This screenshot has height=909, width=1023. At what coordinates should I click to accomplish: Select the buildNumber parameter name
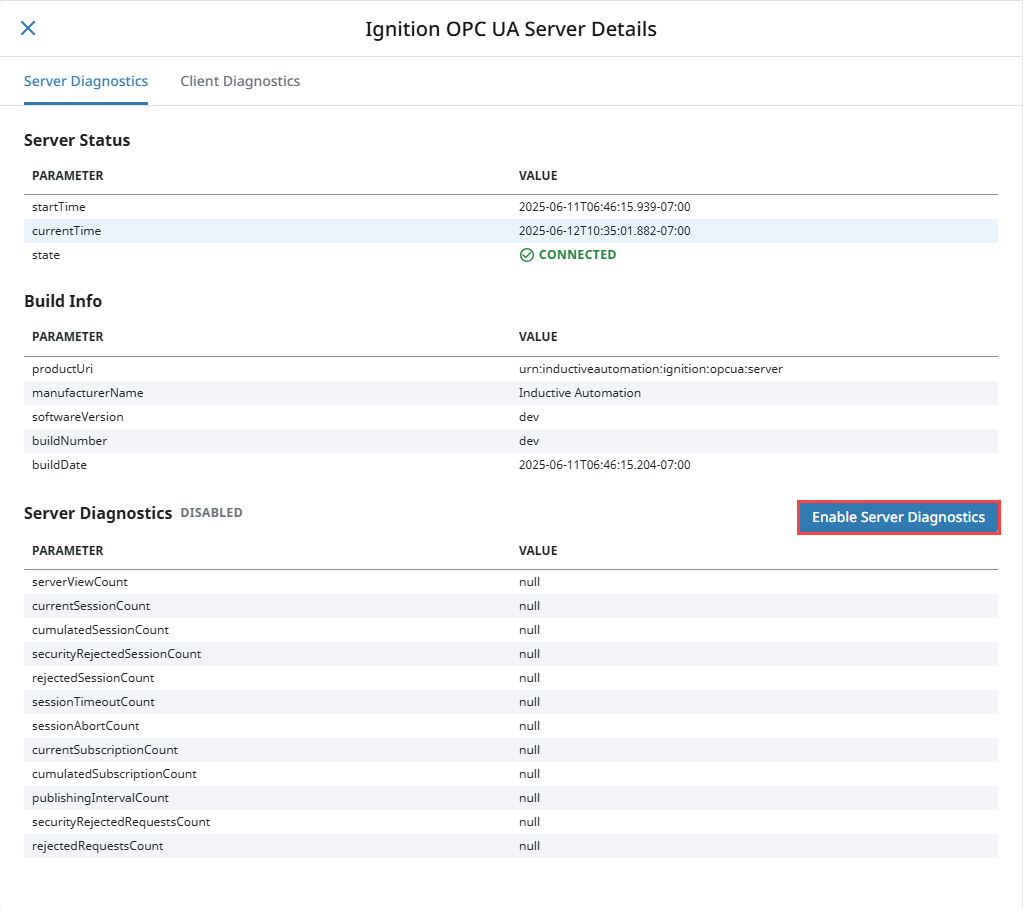point(70,441)
